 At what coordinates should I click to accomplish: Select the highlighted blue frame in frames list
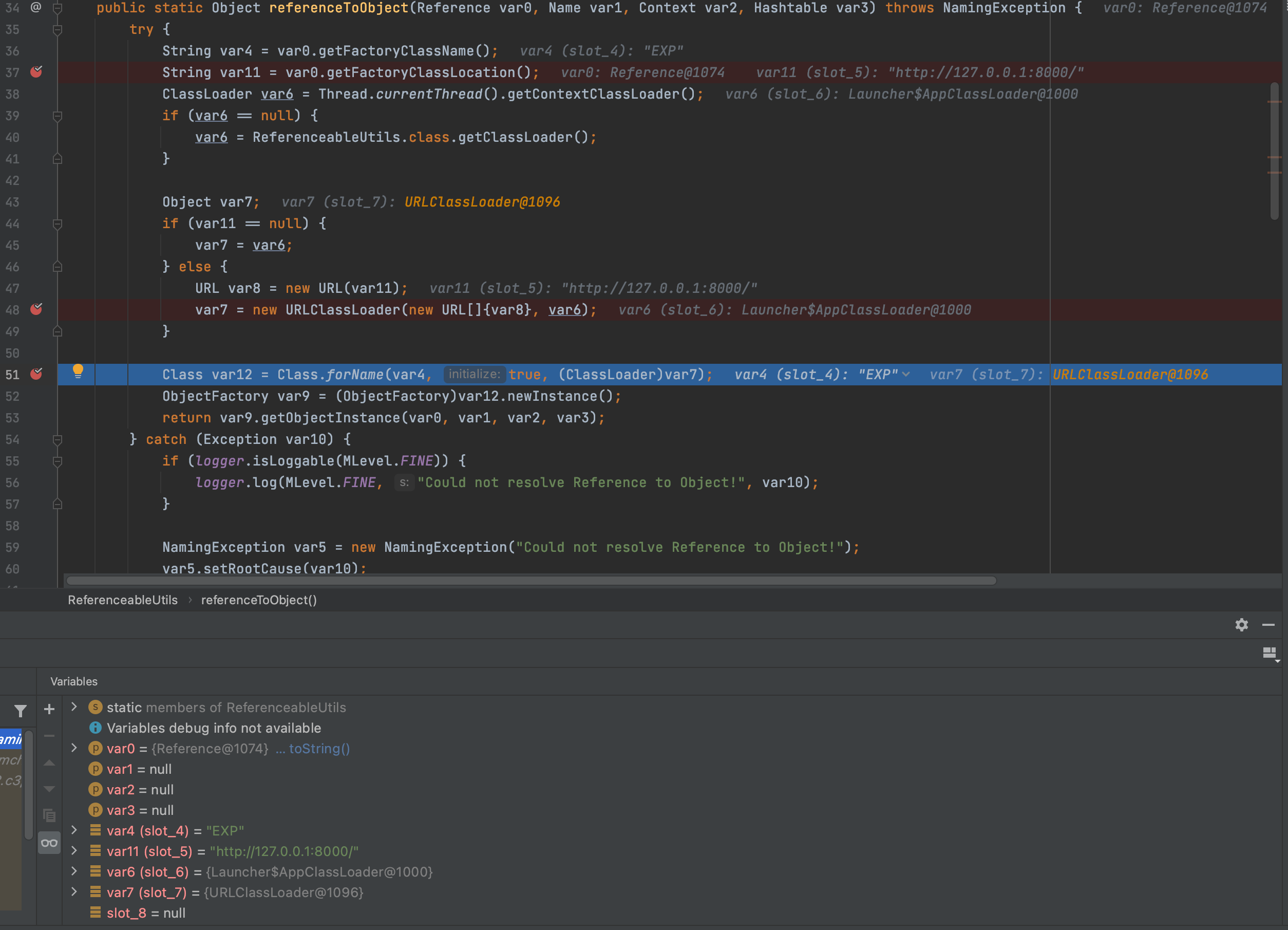pyautogui.click(x=11, y=738)
